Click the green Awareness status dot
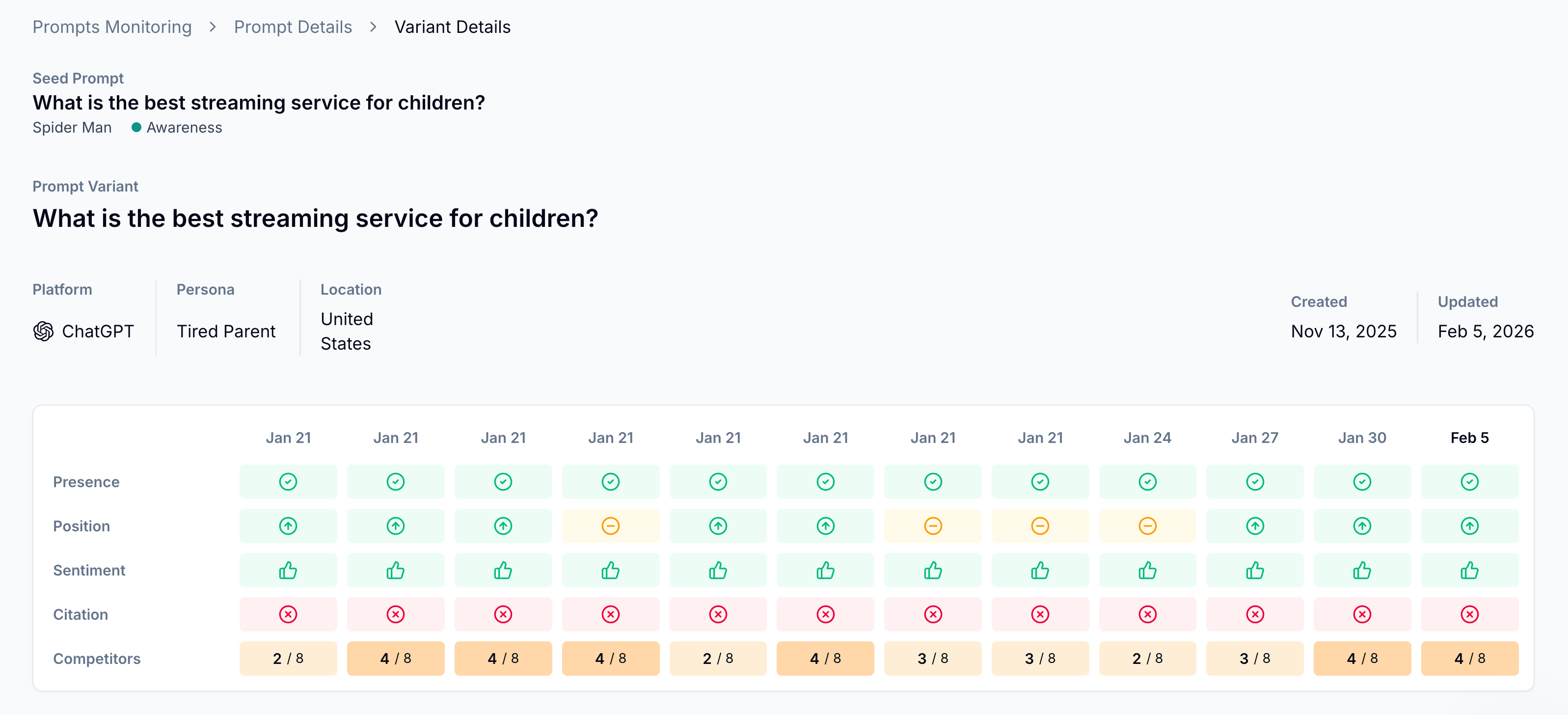 click(x=136, y=127)
